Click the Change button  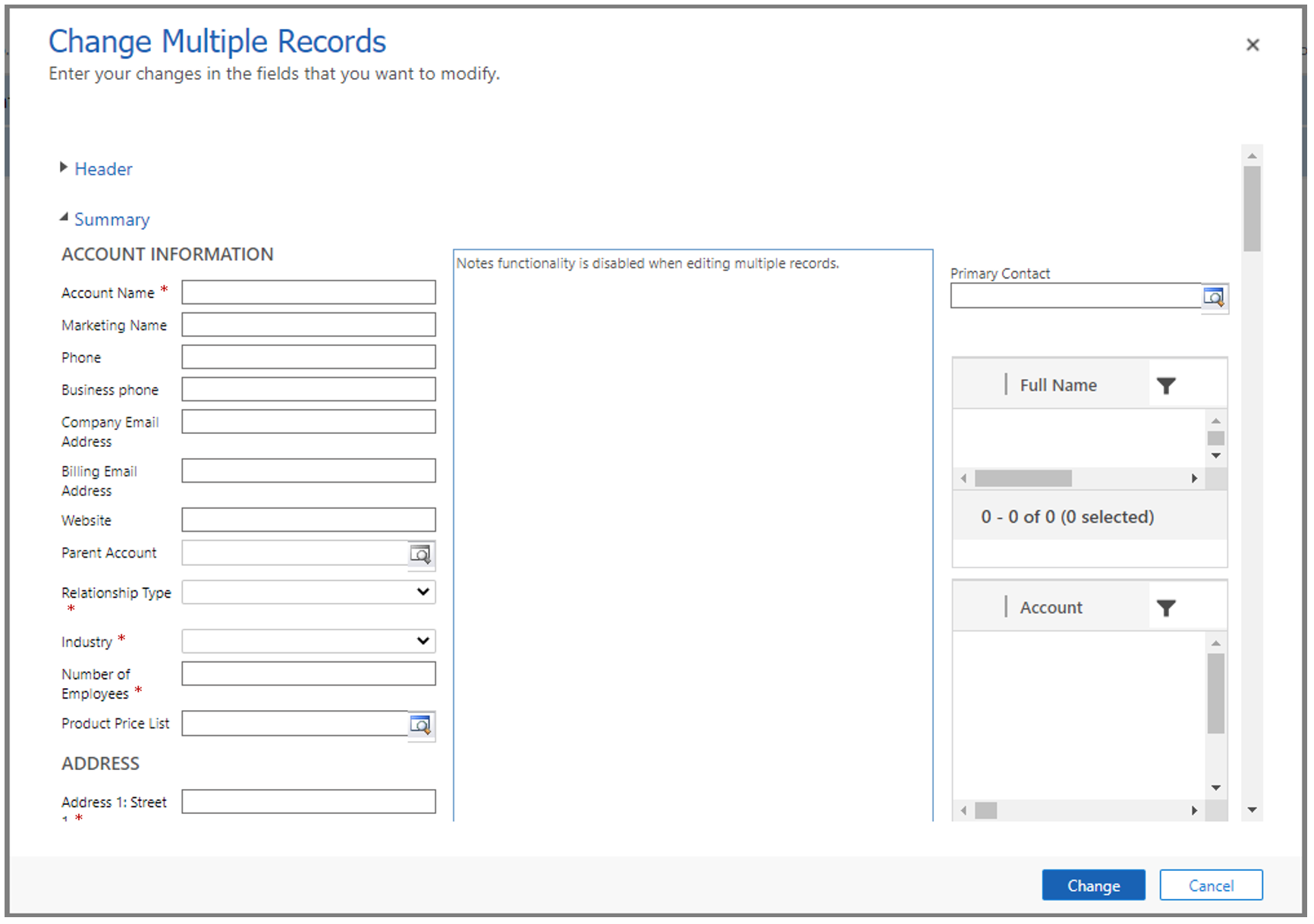[x=1093, y=885]
